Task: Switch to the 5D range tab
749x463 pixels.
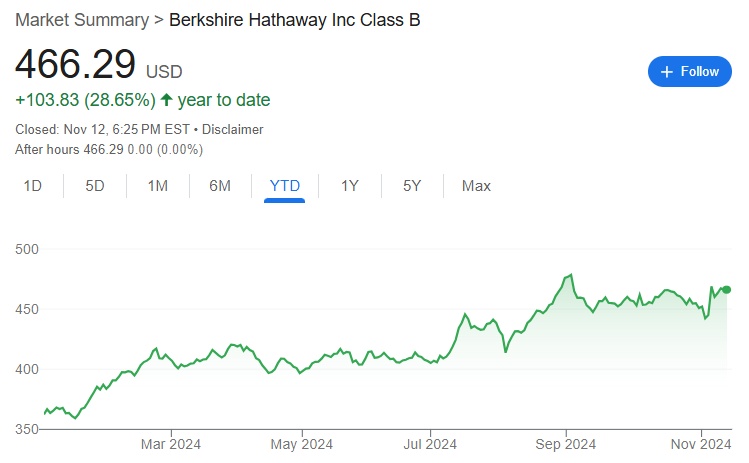Action: pos(95,186)
